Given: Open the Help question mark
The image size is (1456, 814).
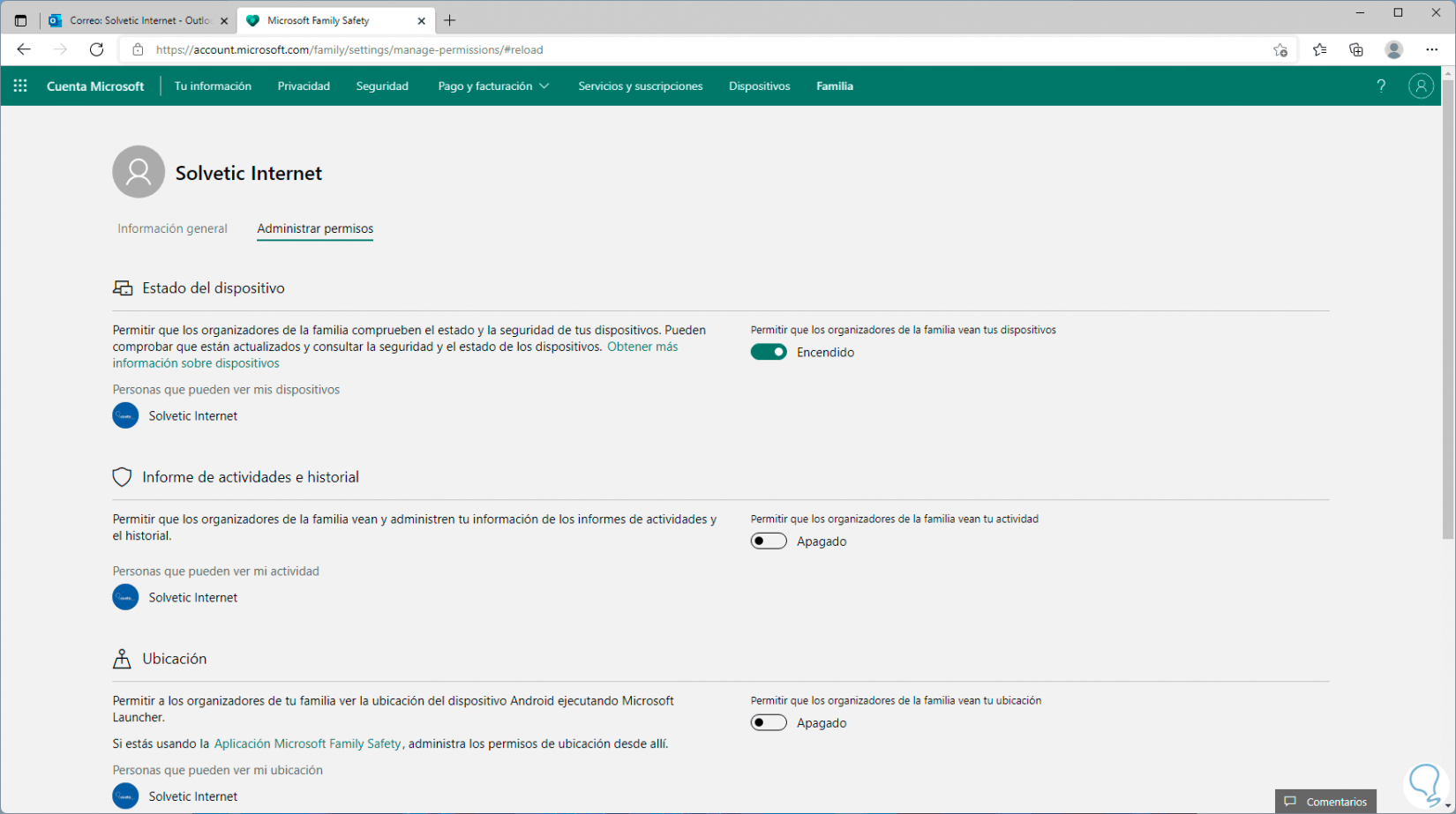Looking at the screenshot, I should (1381, 86).
